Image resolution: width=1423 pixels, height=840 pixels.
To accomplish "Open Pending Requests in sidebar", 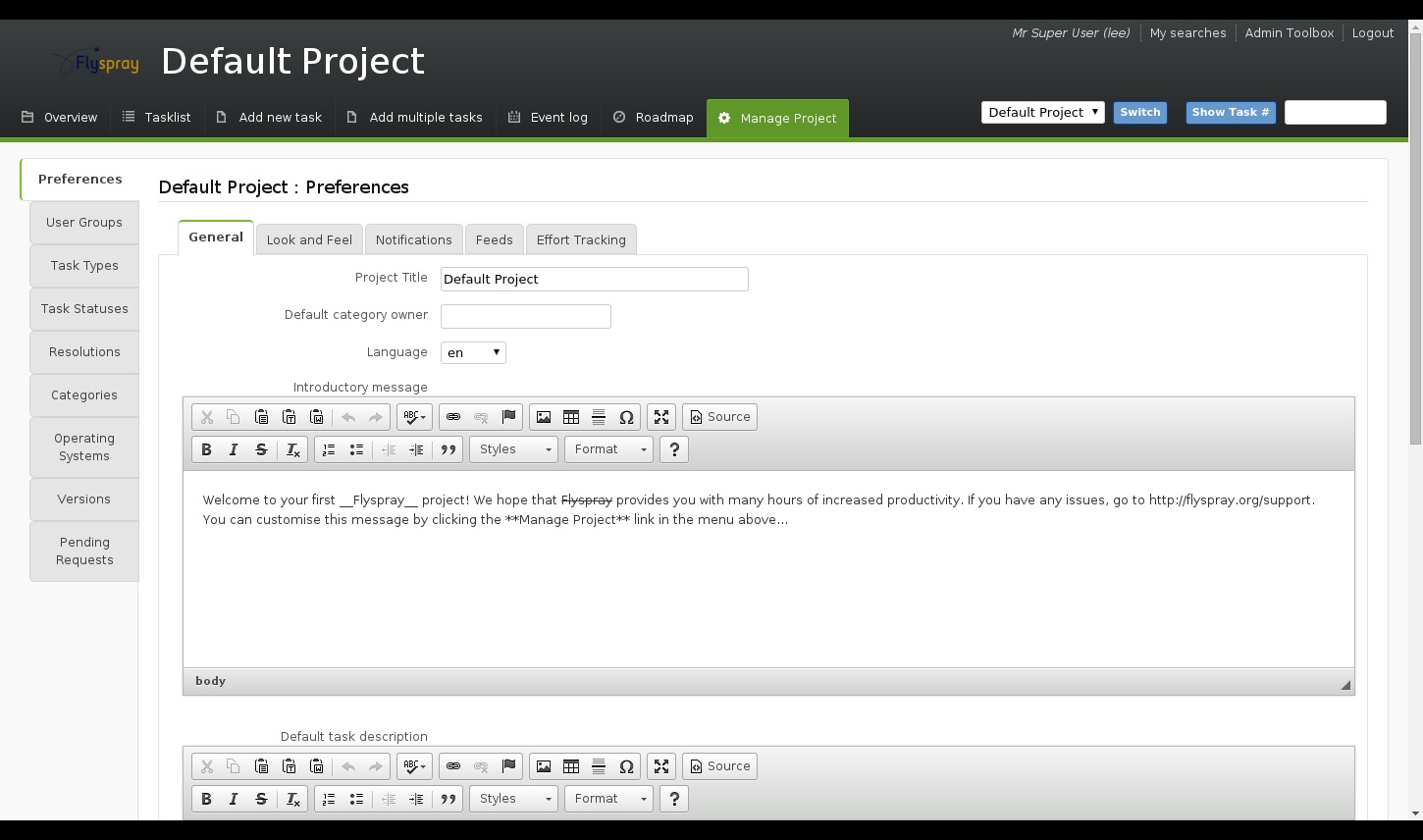I will pos(84,551).
